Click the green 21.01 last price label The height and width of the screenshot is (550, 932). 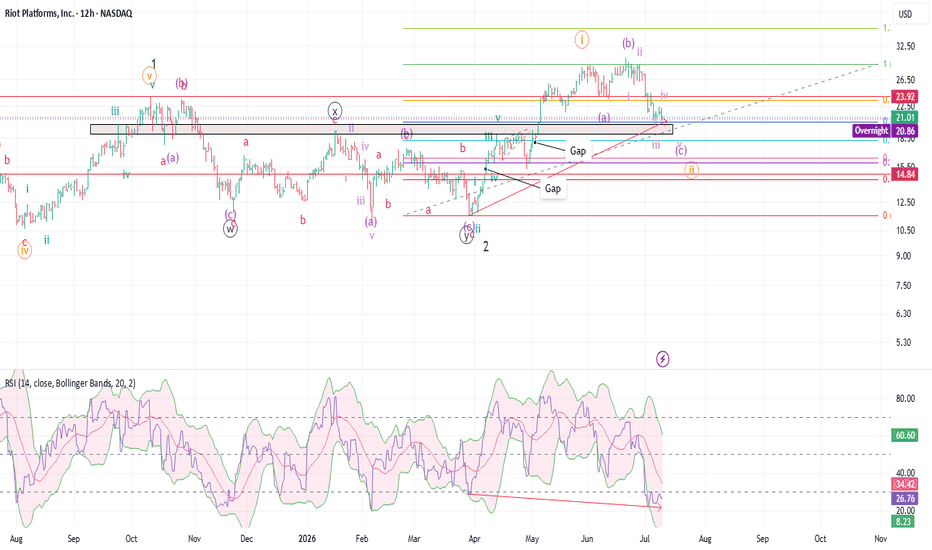point(905,118)
